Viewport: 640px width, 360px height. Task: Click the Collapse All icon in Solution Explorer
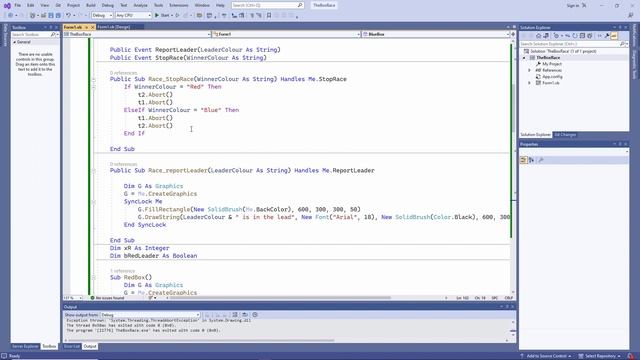[582, 36]
